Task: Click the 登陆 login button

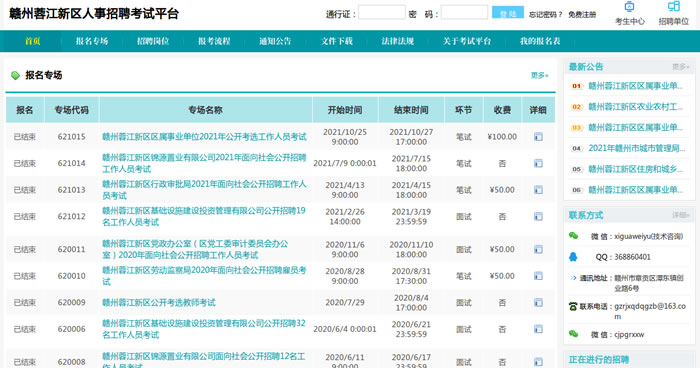Action: [508, 13]
